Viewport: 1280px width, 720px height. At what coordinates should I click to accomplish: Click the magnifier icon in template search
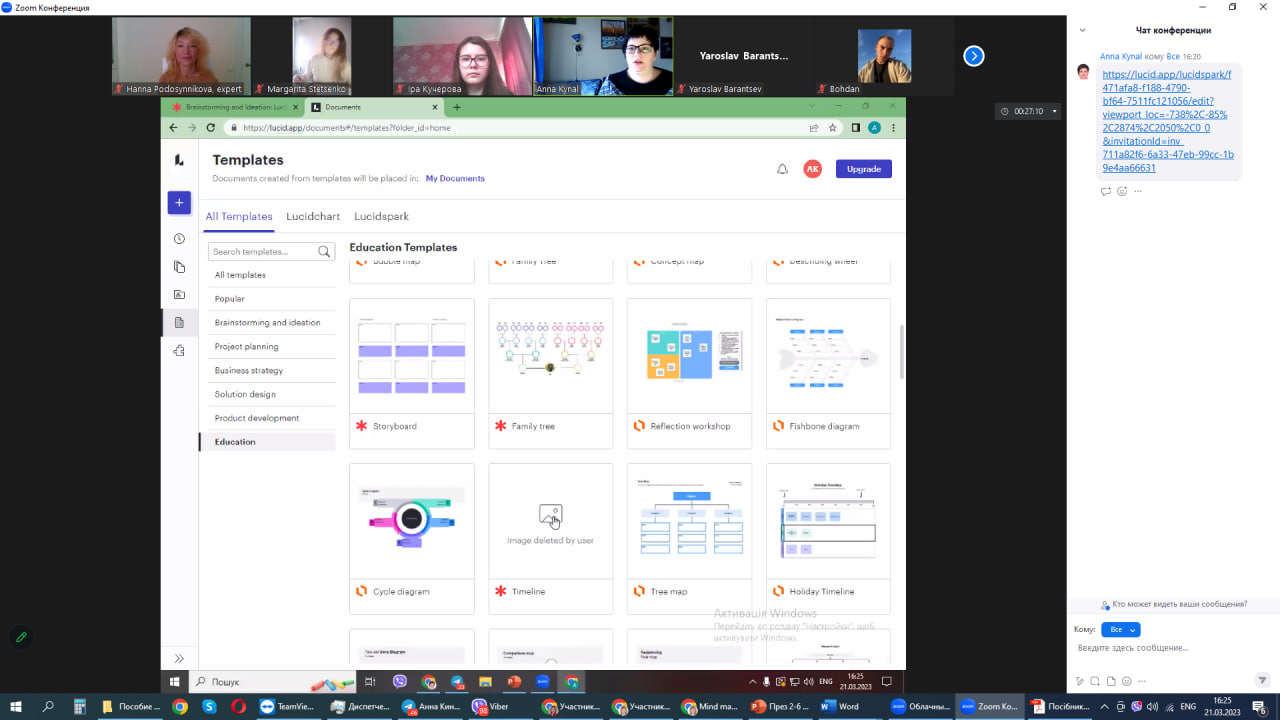coord(324,252)
